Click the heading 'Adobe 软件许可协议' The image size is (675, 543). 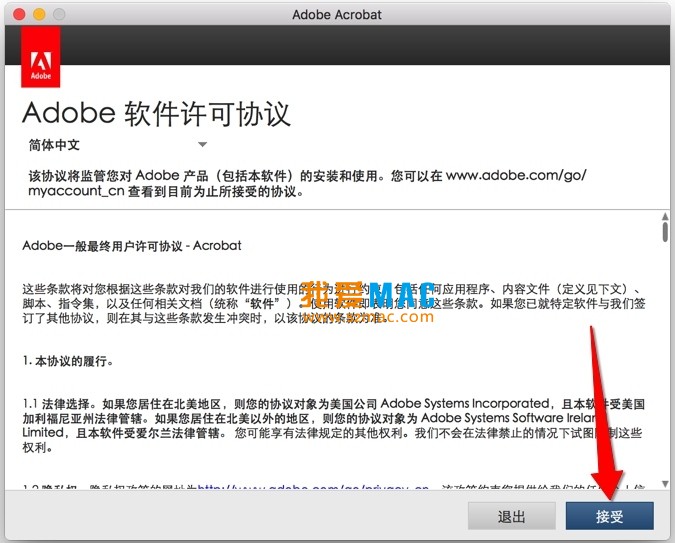(157, 114)
